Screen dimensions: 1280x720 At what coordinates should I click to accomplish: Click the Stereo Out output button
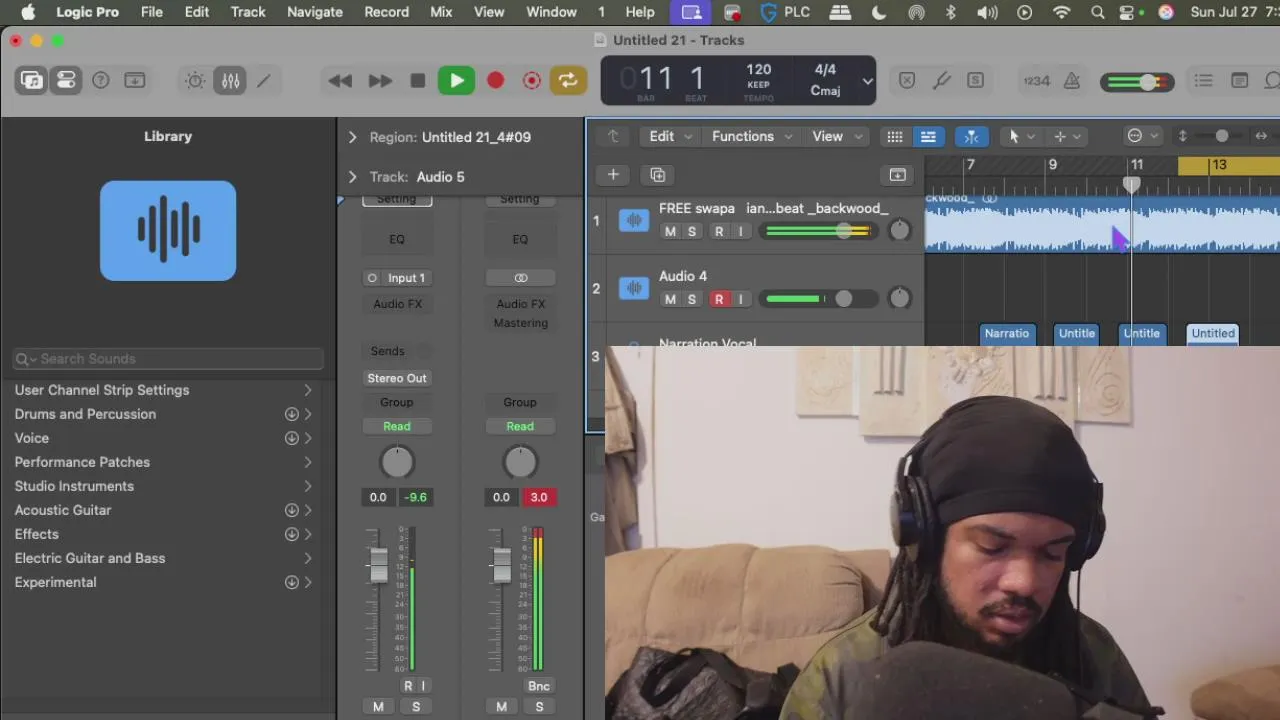[x=397, y=378]
